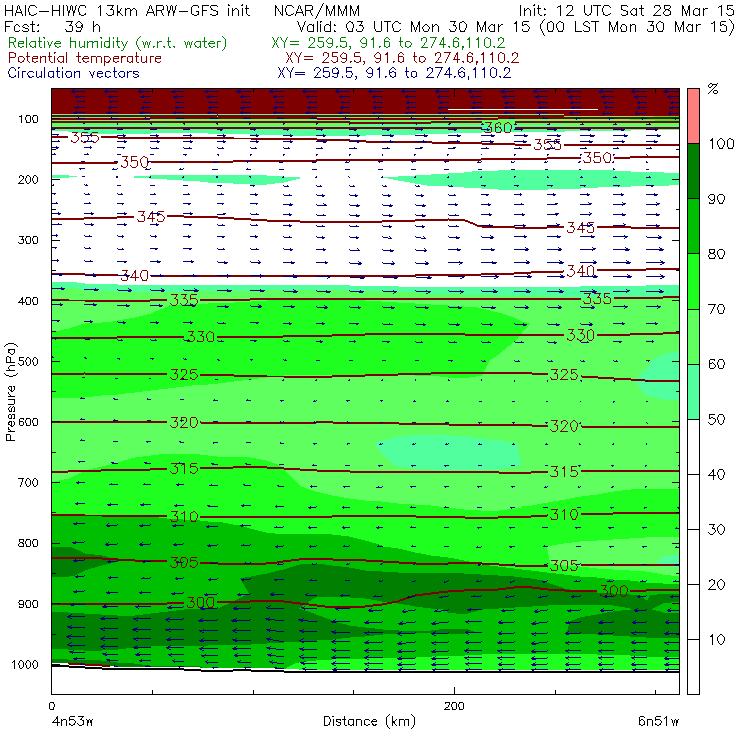Click the '0' distance axis tick label
Screen dimensions: 740x740
[51, 706]
